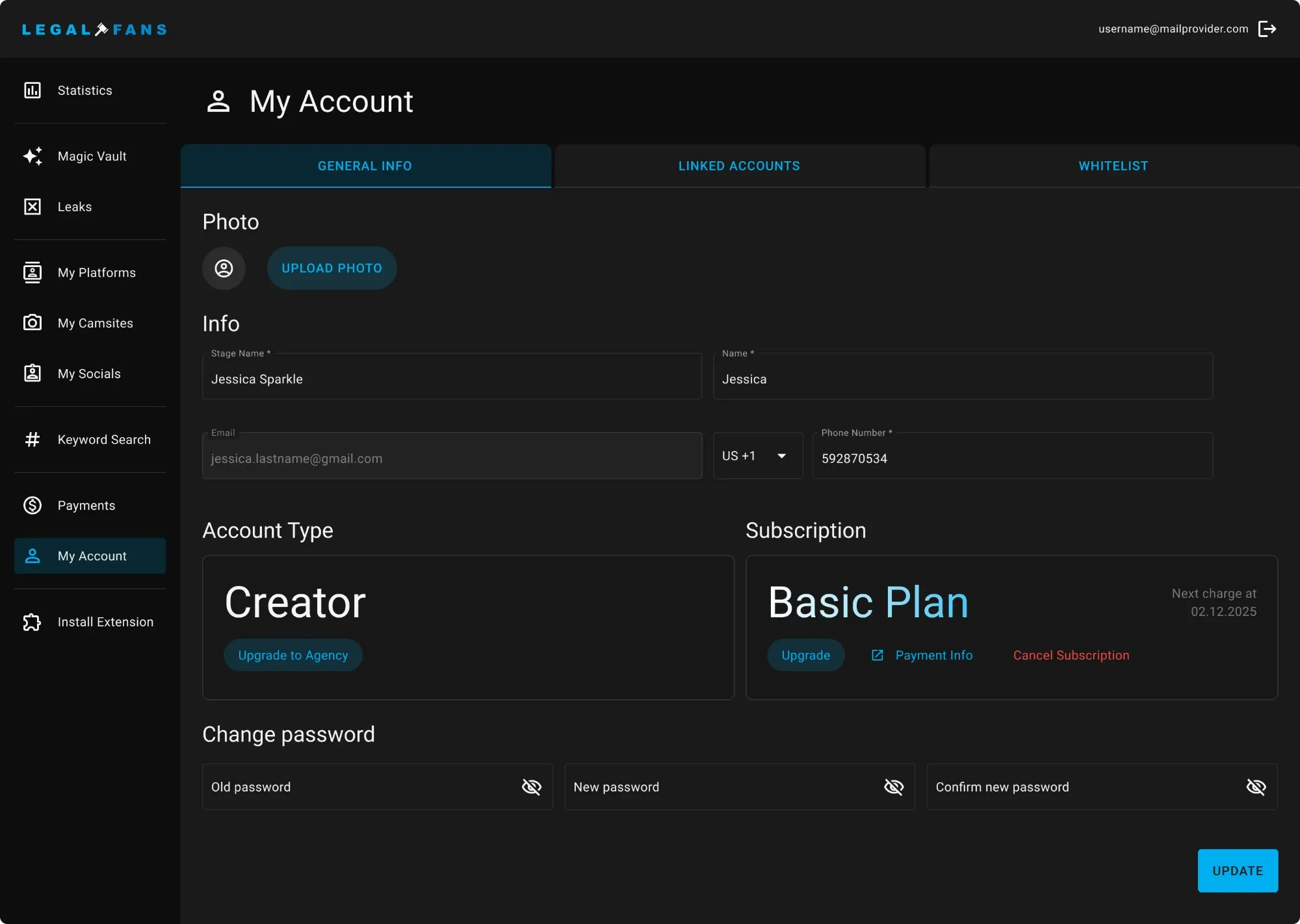Show the Old password text
1300x924 pixels.
point(532,787)
